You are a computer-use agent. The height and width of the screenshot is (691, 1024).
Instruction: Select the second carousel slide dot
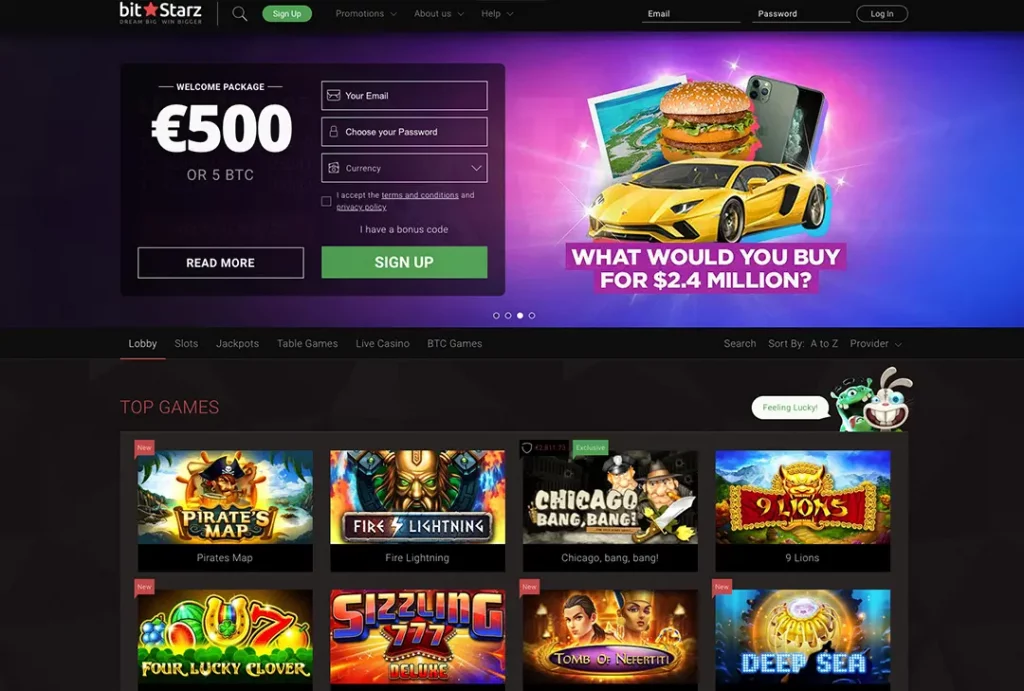508,315
